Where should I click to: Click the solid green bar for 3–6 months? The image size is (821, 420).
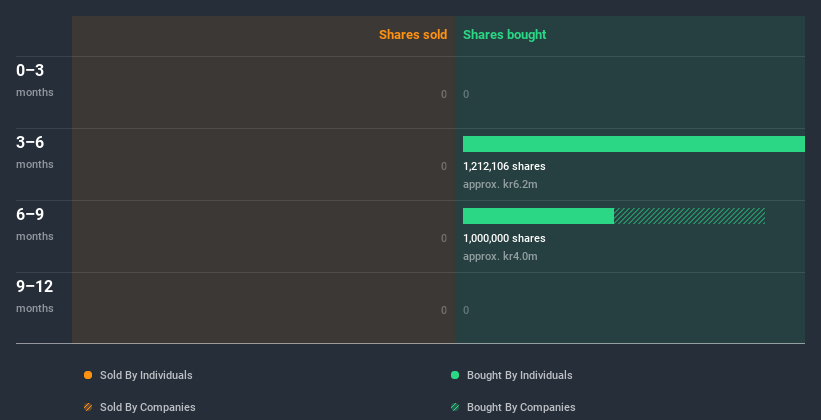(634, 144)
